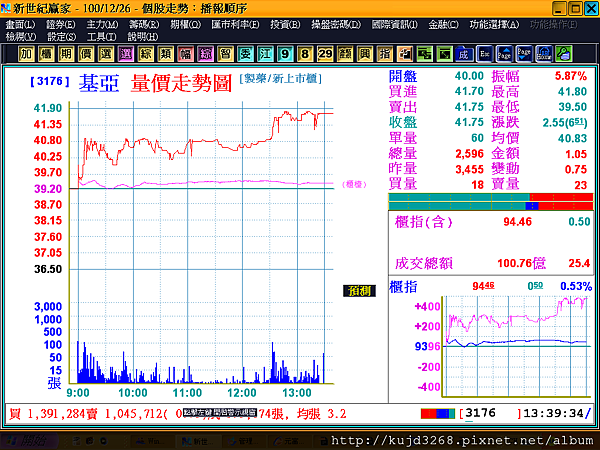Click the magenta 選 toolbar icon
The height and width of the screenshot is (450, 600).
pos(126,54)
